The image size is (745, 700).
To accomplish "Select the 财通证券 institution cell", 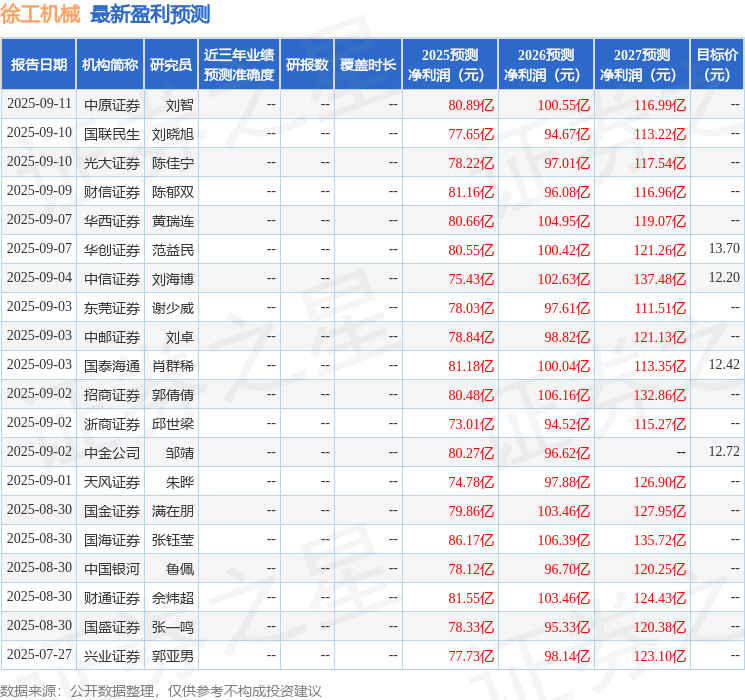I will [x=112, y=598].
